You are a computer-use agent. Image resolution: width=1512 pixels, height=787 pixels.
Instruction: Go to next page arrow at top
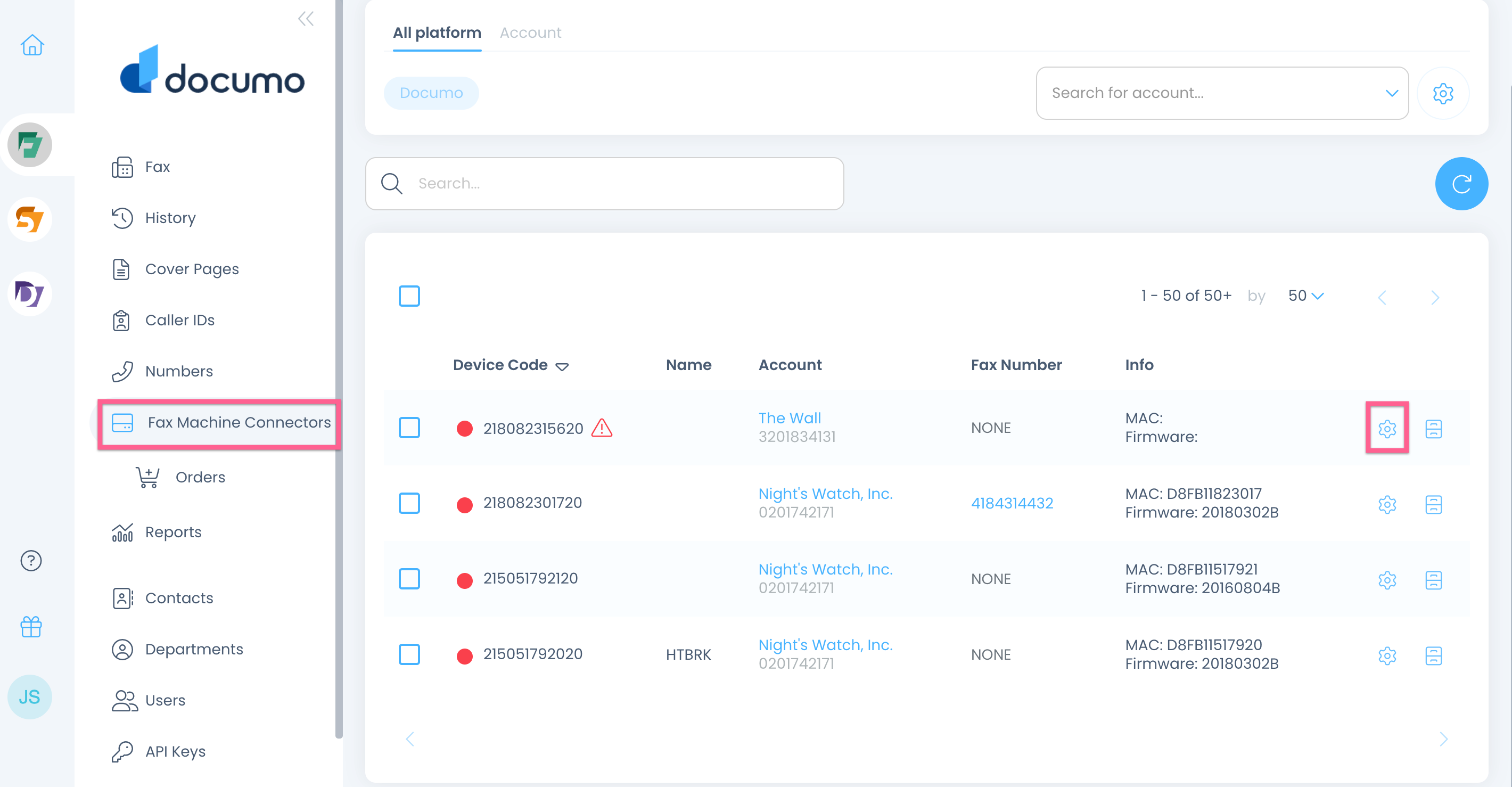1435,298
